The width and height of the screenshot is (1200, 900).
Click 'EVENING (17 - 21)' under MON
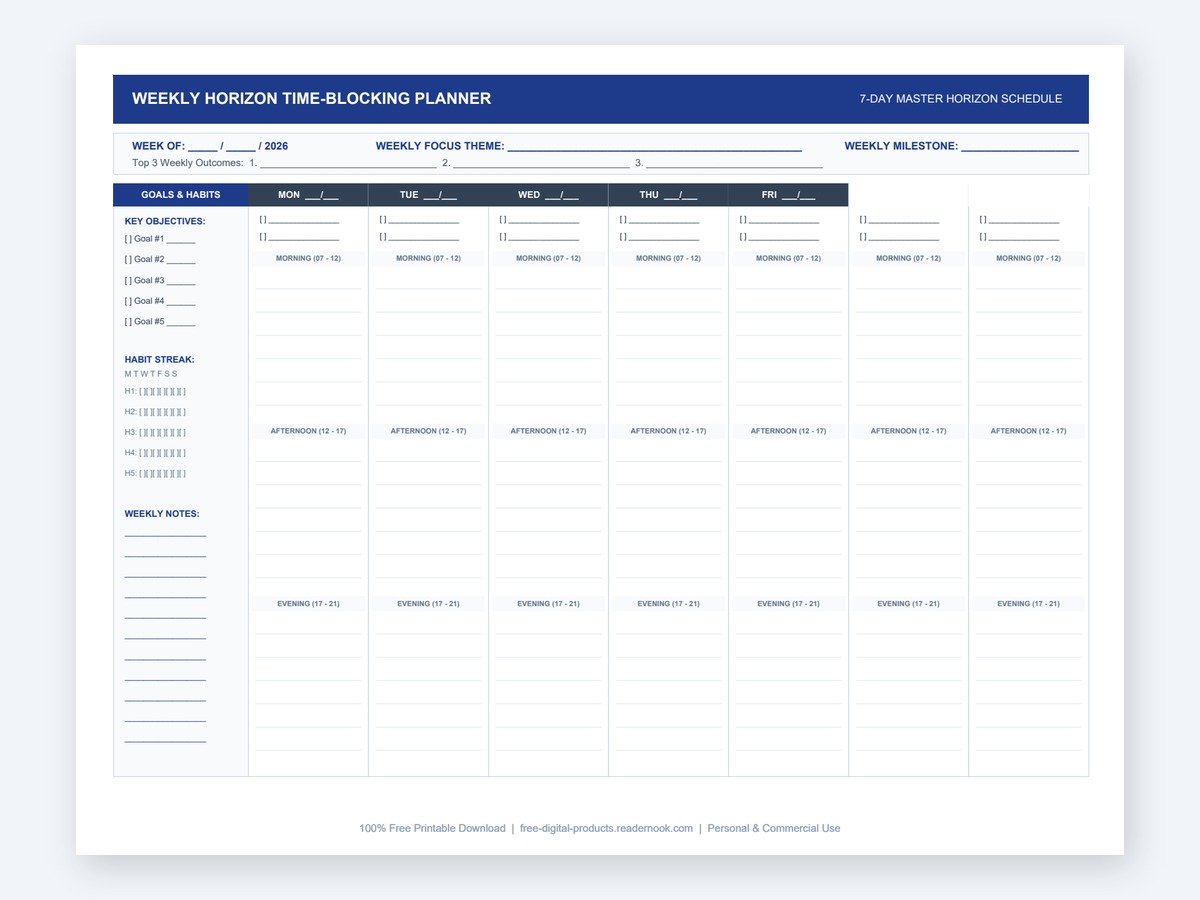click(308, 604)
